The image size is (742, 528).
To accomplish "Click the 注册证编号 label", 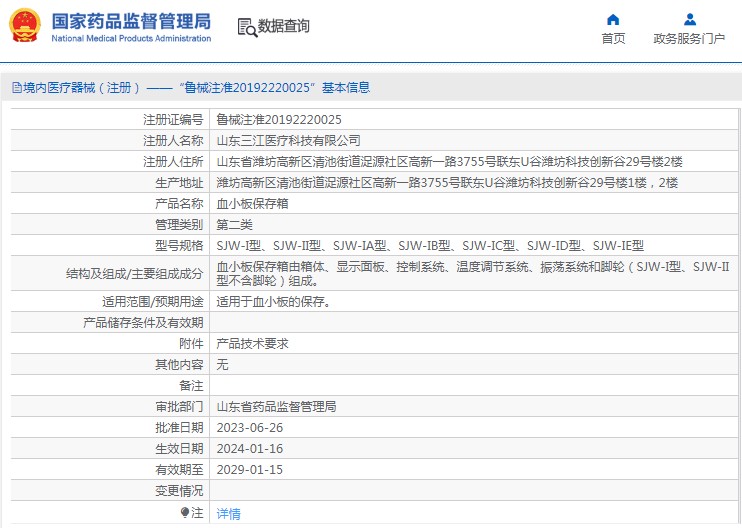I will [173, 120].
